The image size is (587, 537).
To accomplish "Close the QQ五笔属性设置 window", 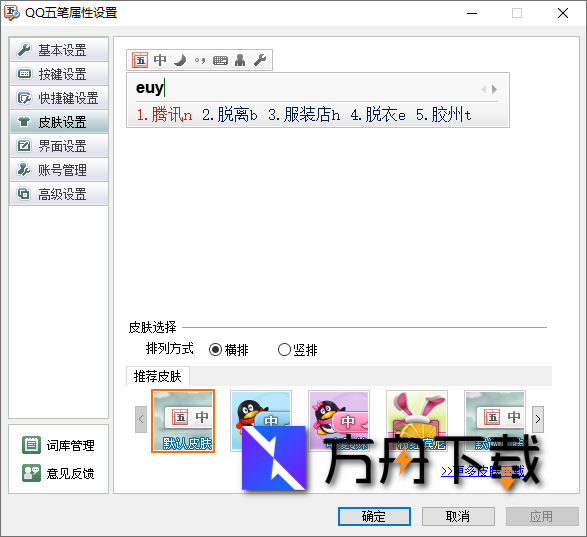I will point(563,13).
